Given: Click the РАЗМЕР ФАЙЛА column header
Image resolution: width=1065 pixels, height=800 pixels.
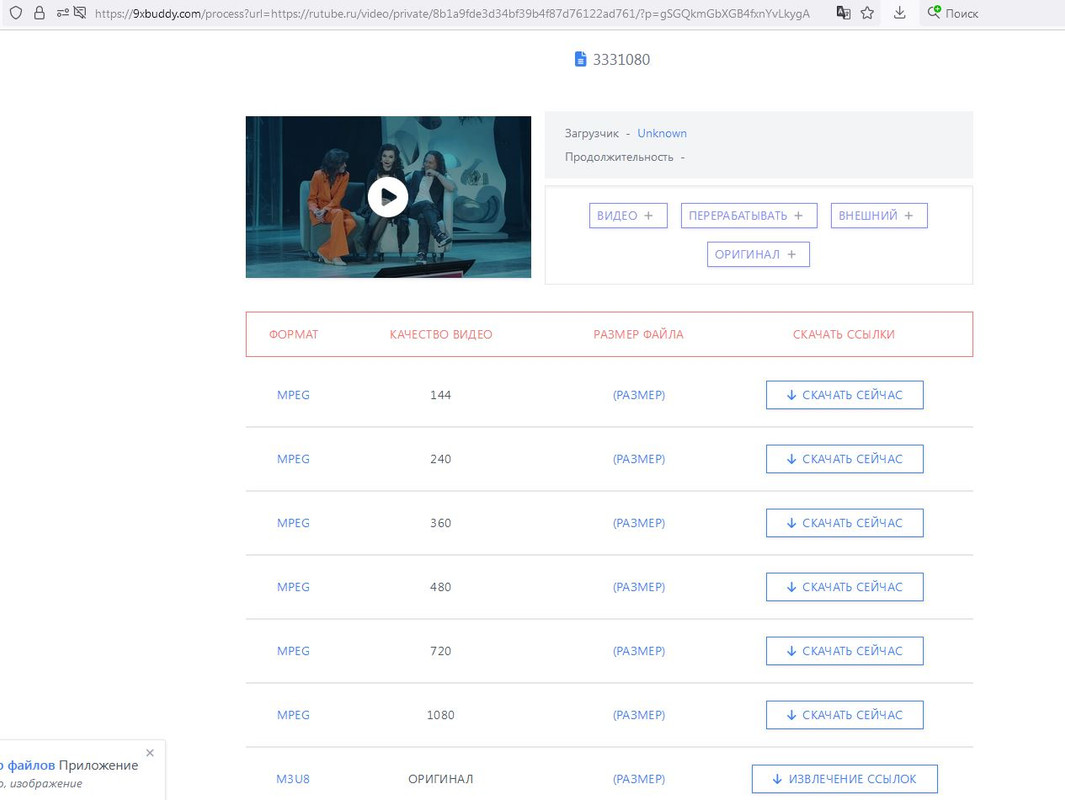Looking at the screenshot, I should pyautogui.click(x=638, y=334).
